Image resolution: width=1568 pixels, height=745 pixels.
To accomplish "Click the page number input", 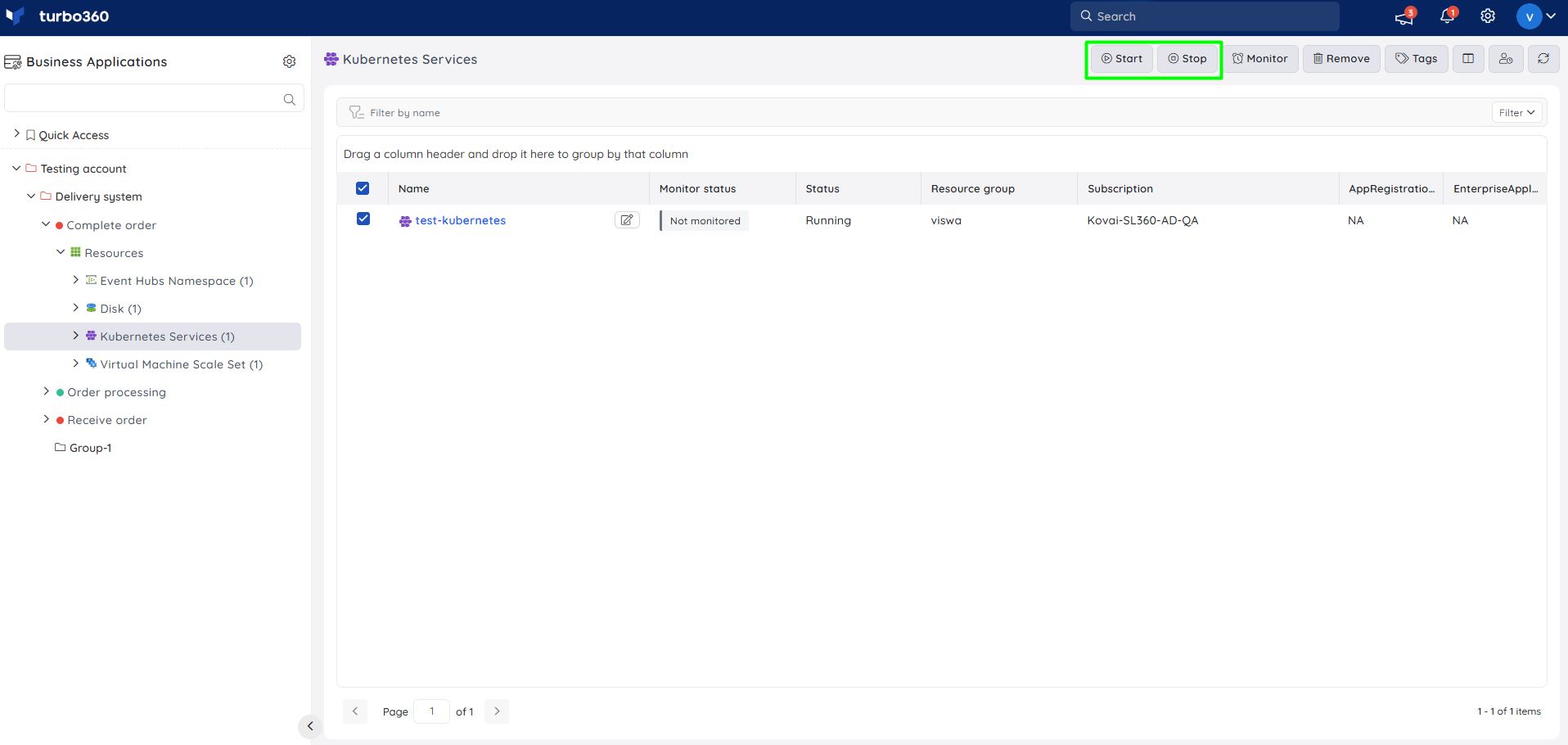I will tap(432, 711).
